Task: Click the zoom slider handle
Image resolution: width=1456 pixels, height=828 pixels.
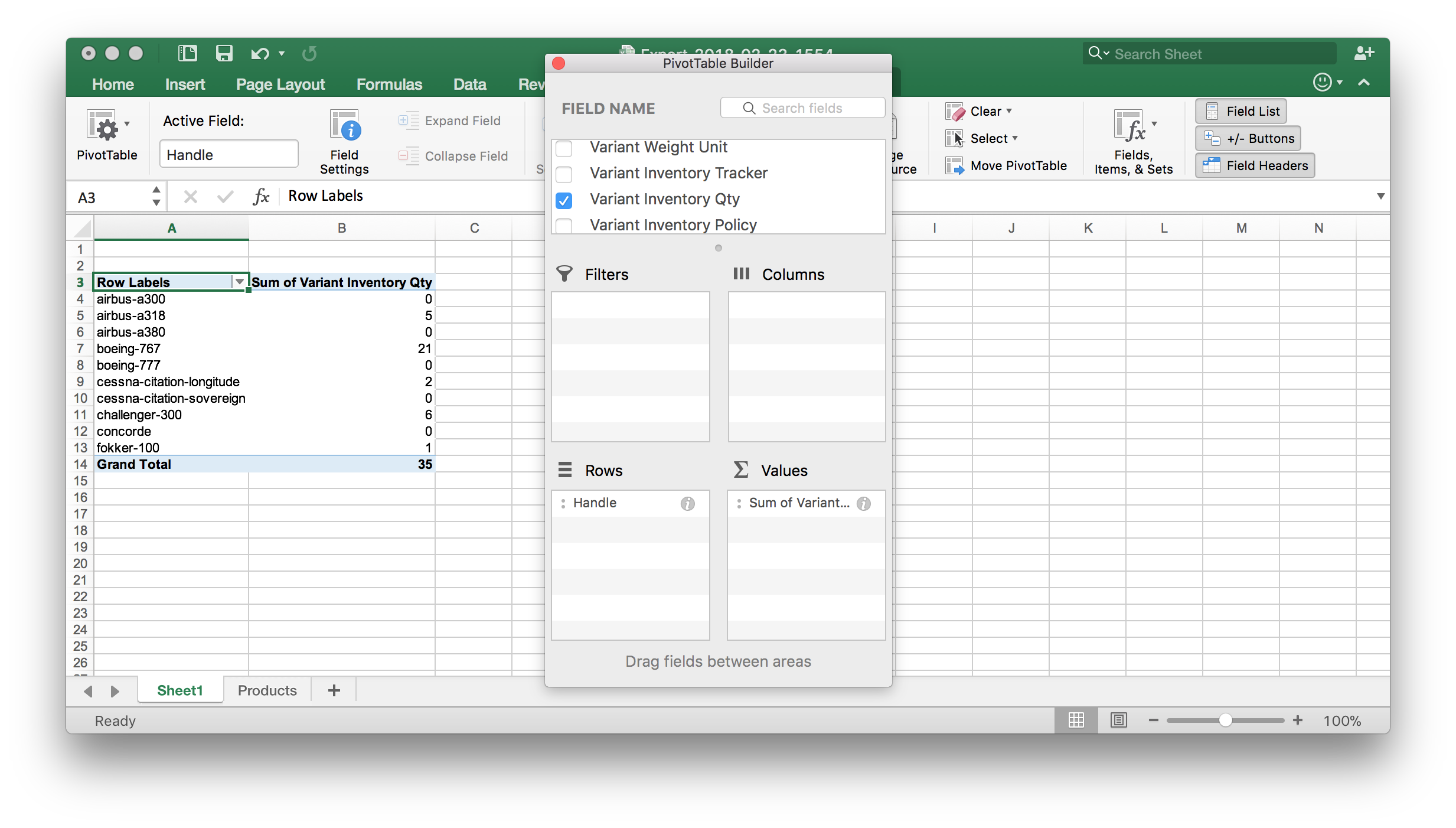Action: (x=1225, y=720)
